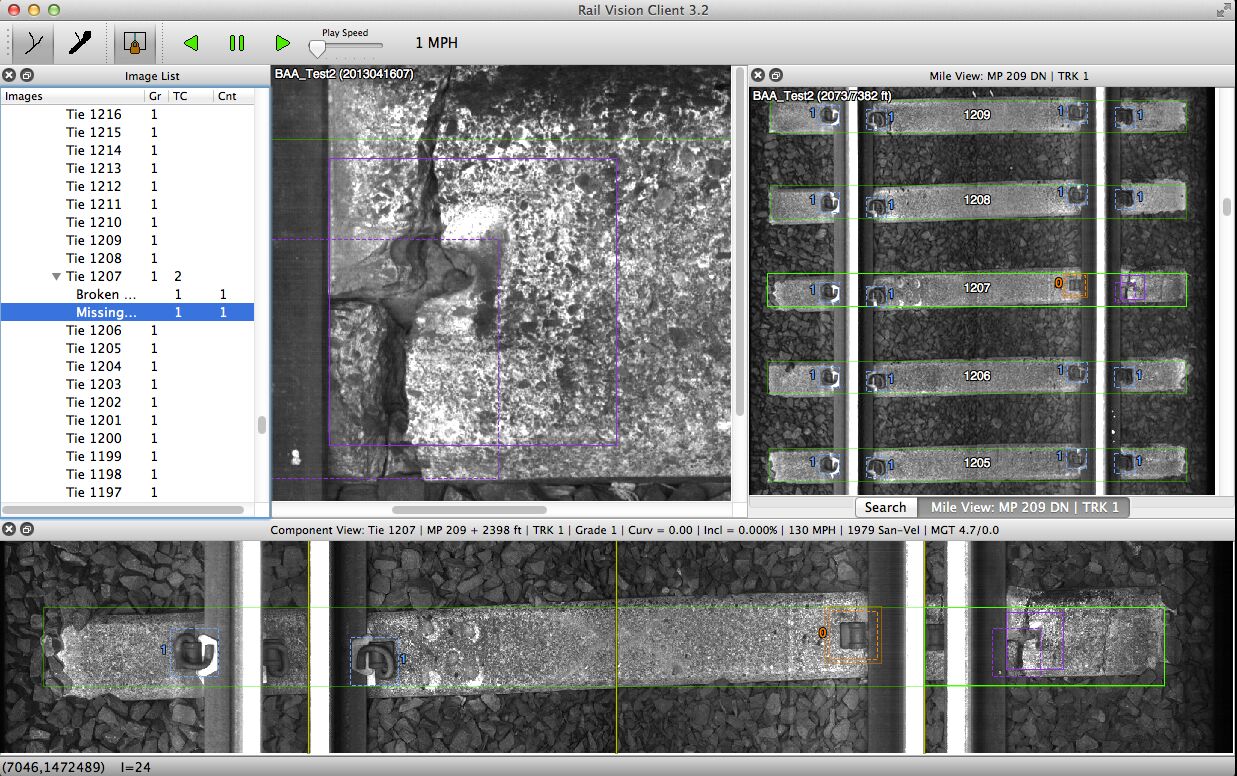Click tie 1208 in the Mile View
1237x776 pixels.
(x=976, y=201)
